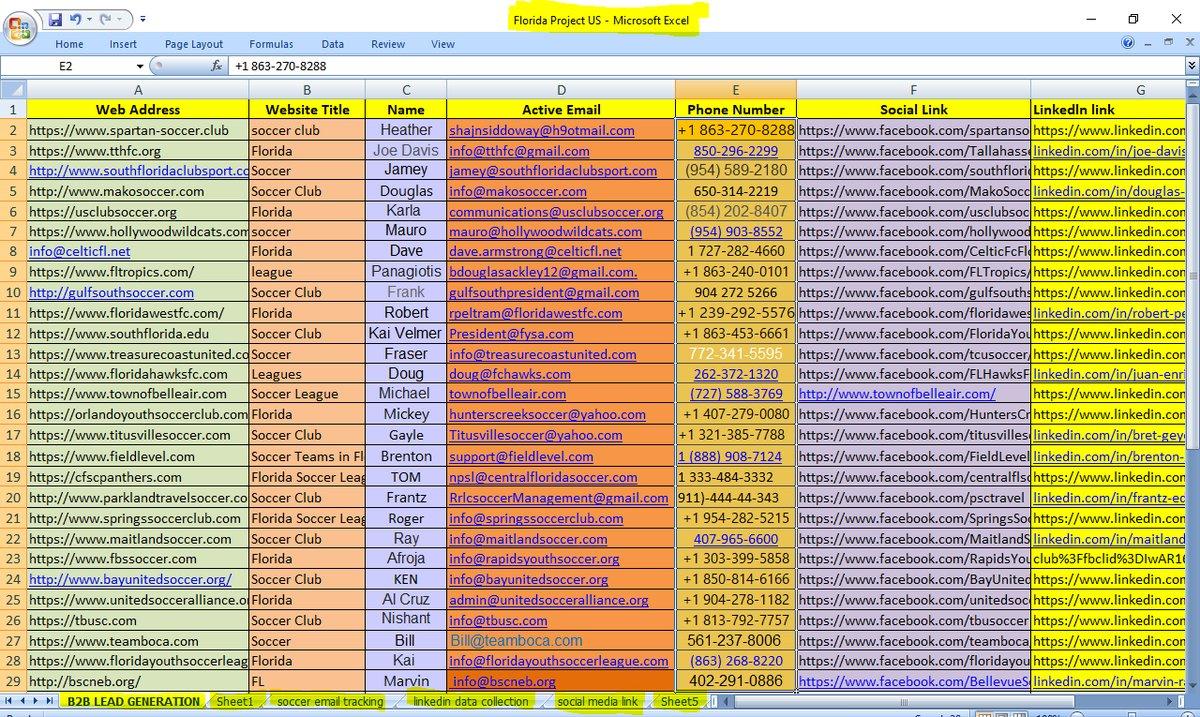The height and width of the screenshot is (717, 1200).
Task: Select Website Title cell Soccer Teams in Fl
Action: (x=307, y=456)
